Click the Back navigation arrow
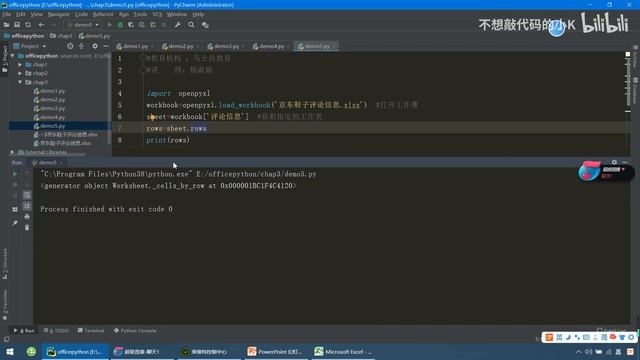This screenshot has height=360, width=640. click(41, 25)
